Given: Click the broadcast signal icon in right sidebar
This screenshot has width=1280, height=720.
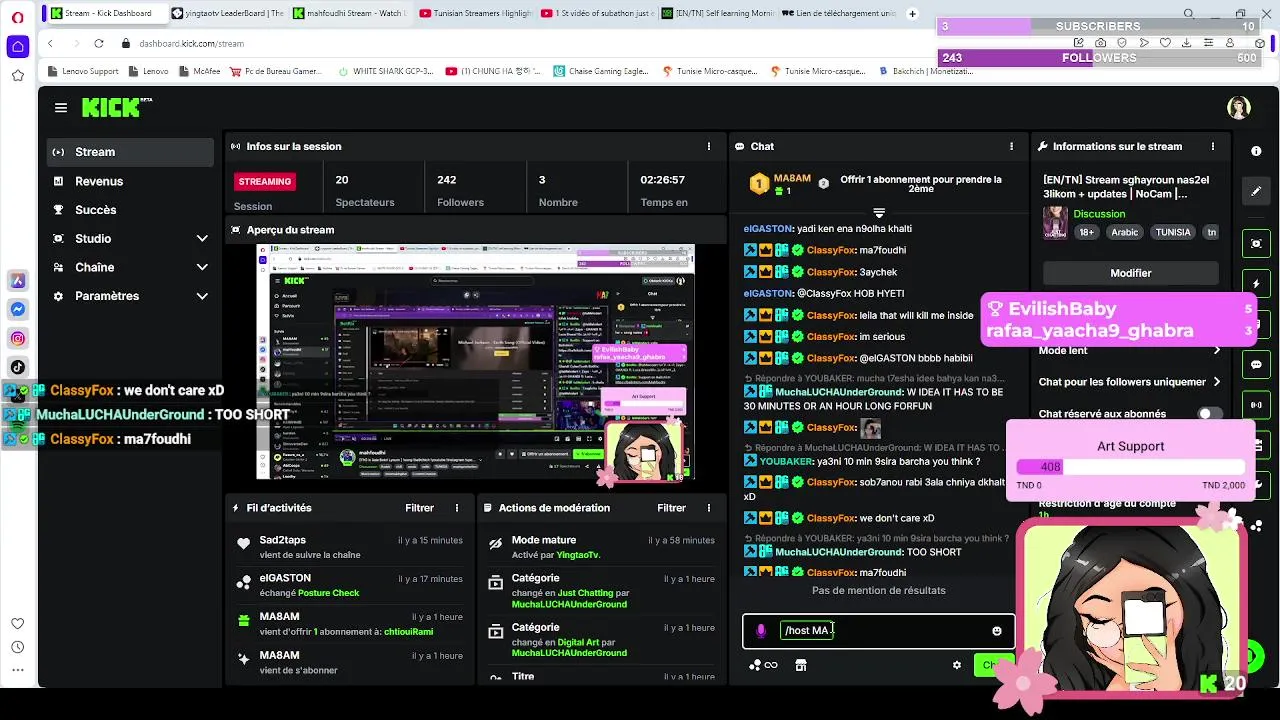Looking at the screenshot, I should point(1256,405).
